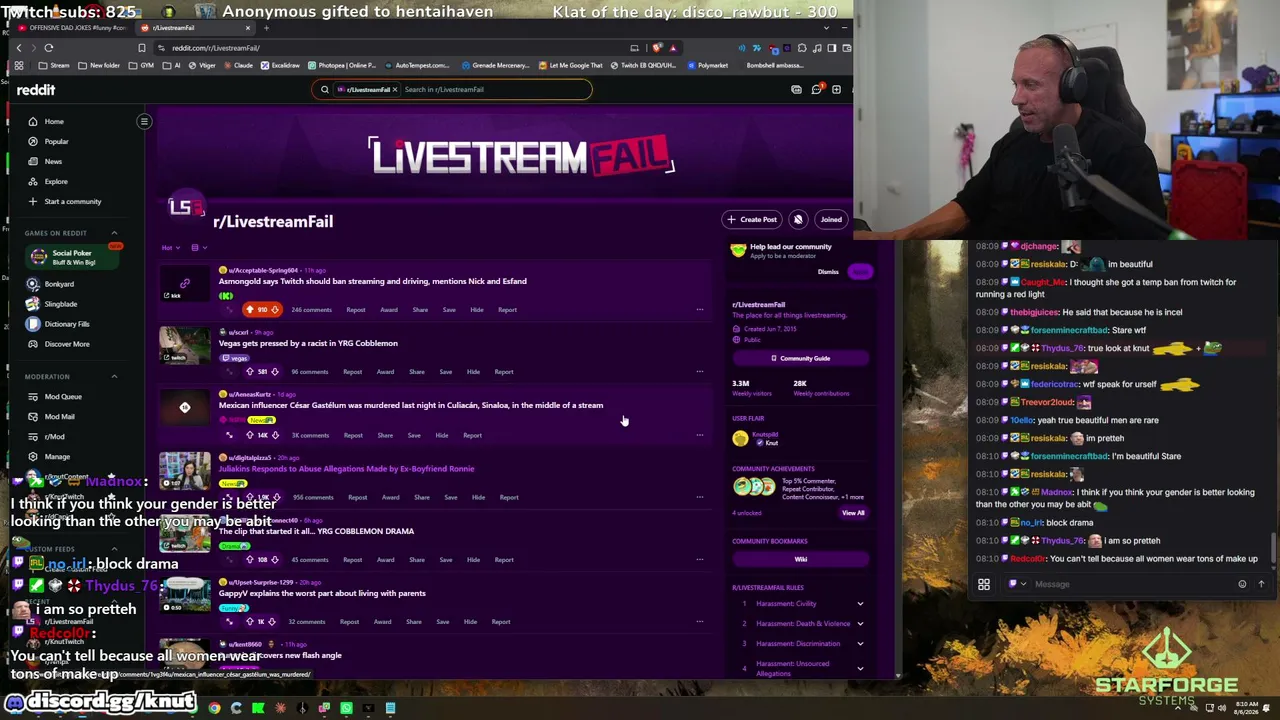Screen dimensions: 1280x720
Task: Downvote the Asmongold Twitch ban post
Action: (275, 310)
